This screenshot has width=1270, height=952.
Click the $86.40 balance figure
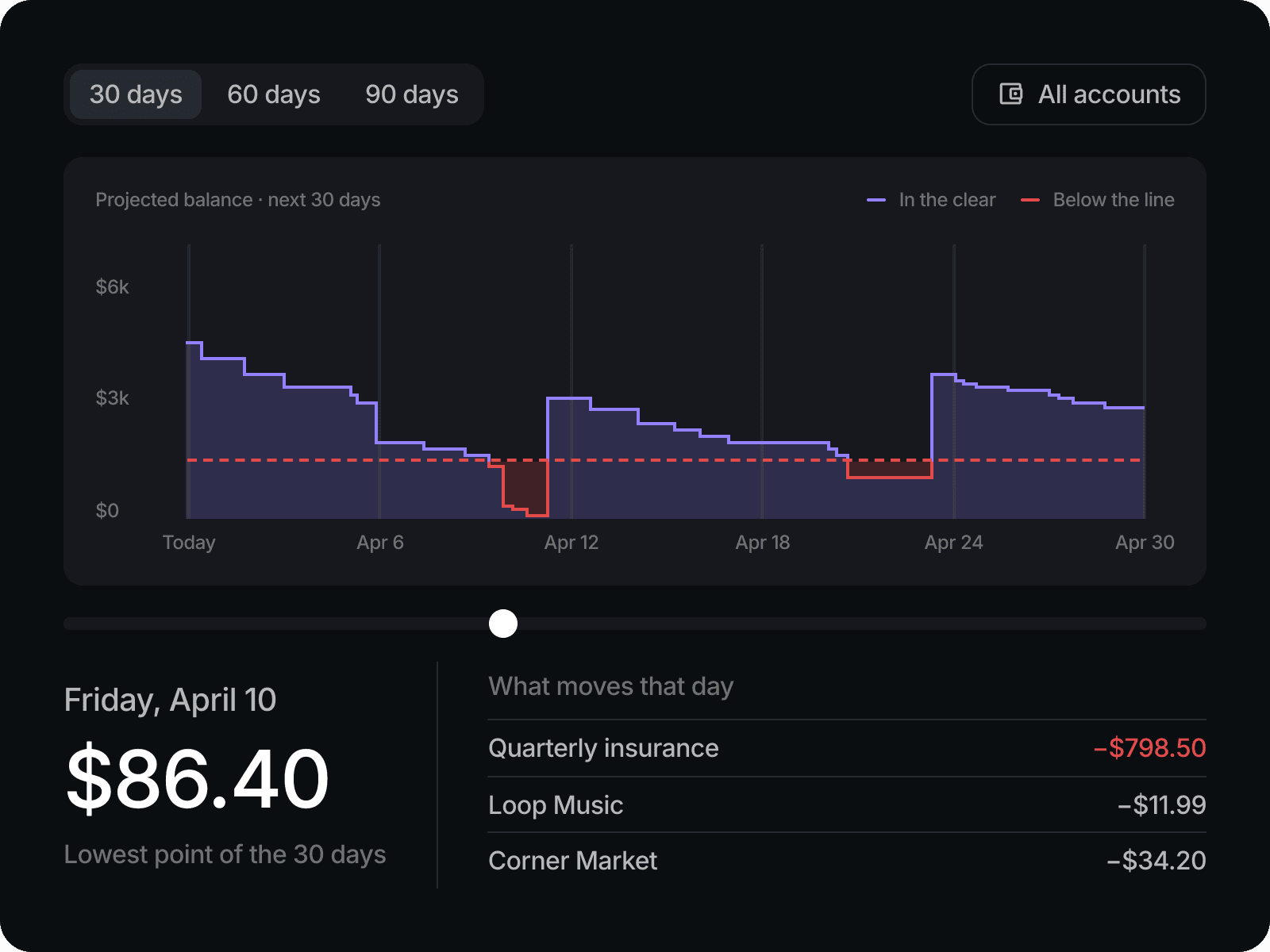(x=198, y=778)
